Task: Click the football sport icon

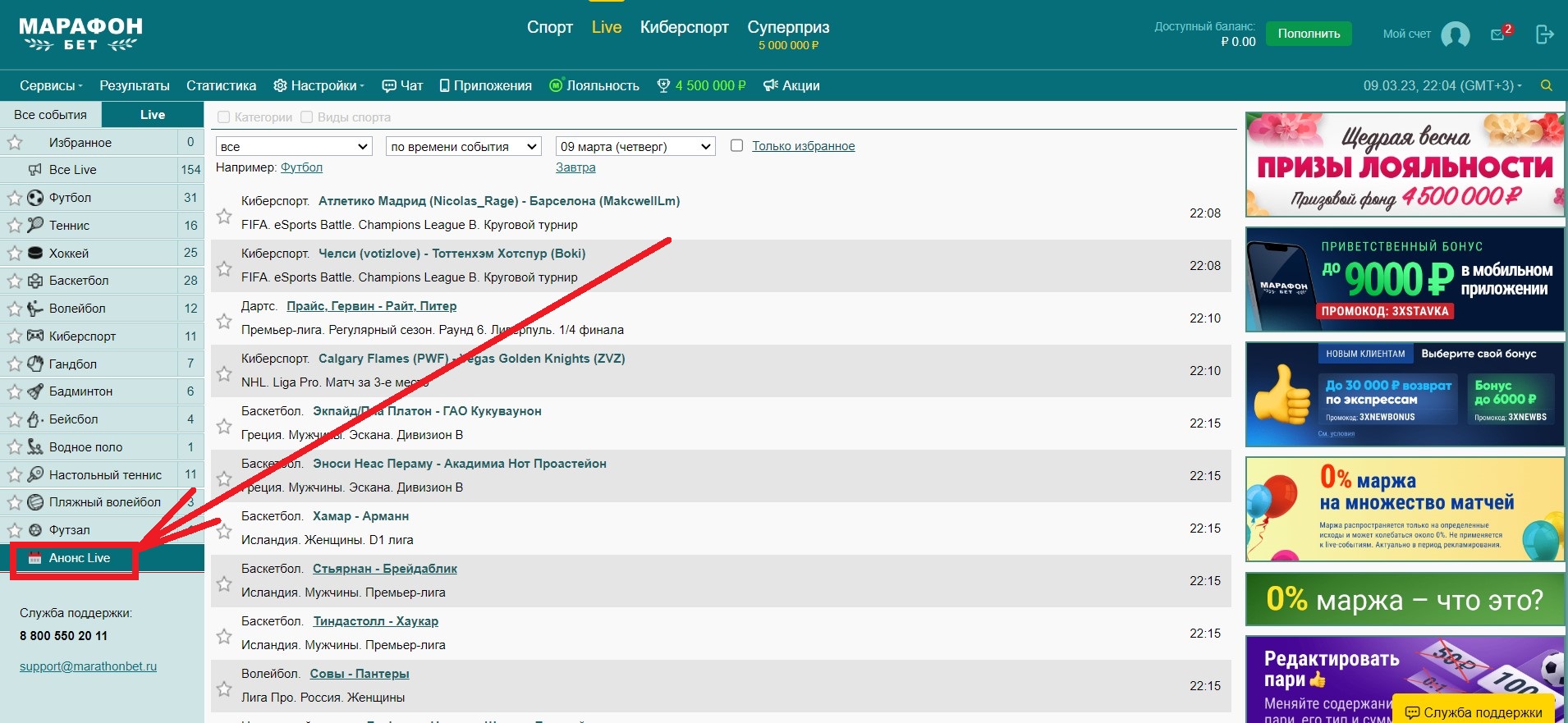Action: (x=35, y=198)
